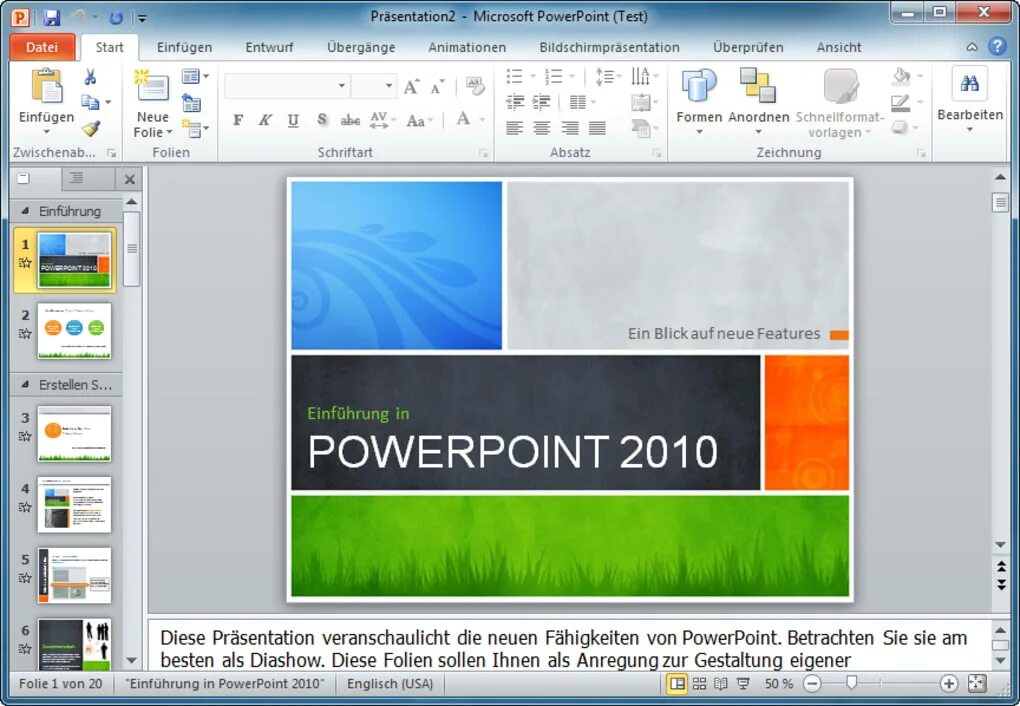
Task: Select slide 4 thumbnail
Action: (x=74, y=504)
